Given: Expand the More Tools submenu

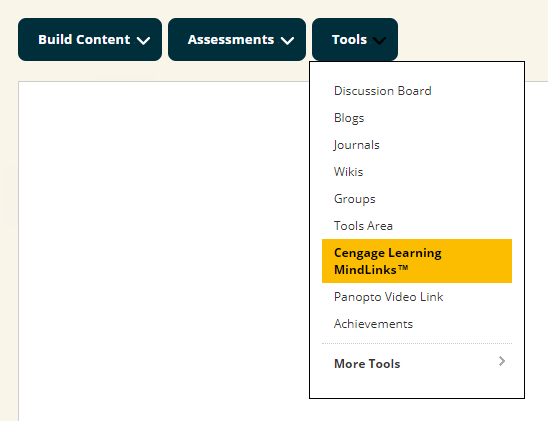Looking at the screenshot, I should point(417,364).
